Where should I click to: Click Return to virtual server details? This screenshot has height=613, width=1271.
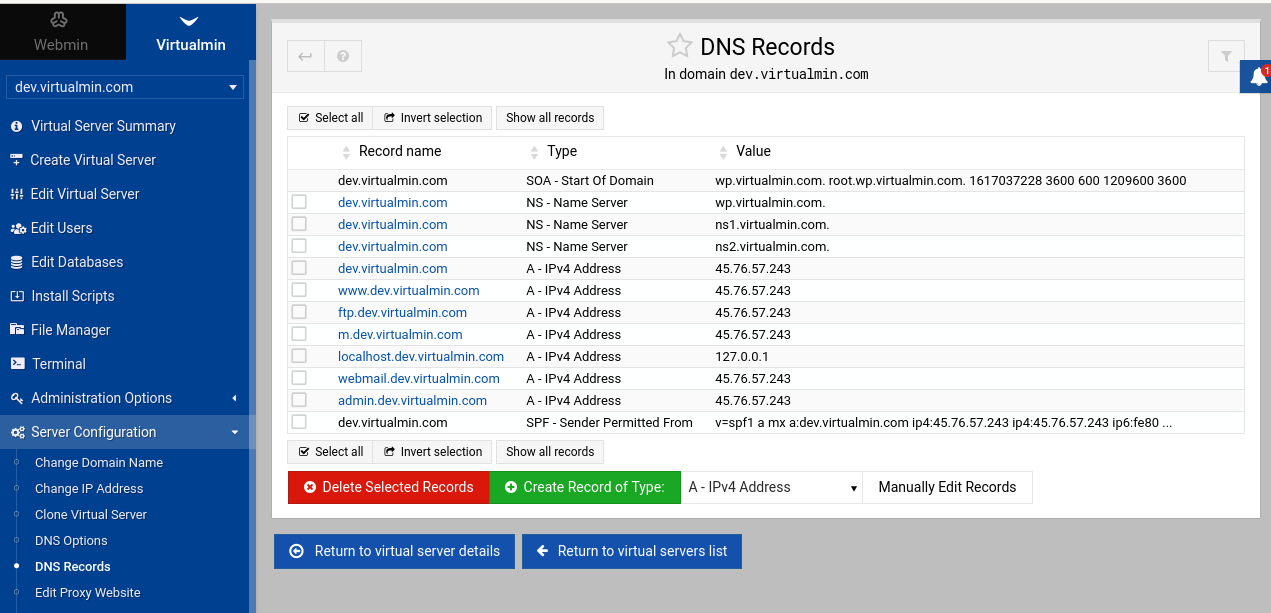(x=395, y=551)
